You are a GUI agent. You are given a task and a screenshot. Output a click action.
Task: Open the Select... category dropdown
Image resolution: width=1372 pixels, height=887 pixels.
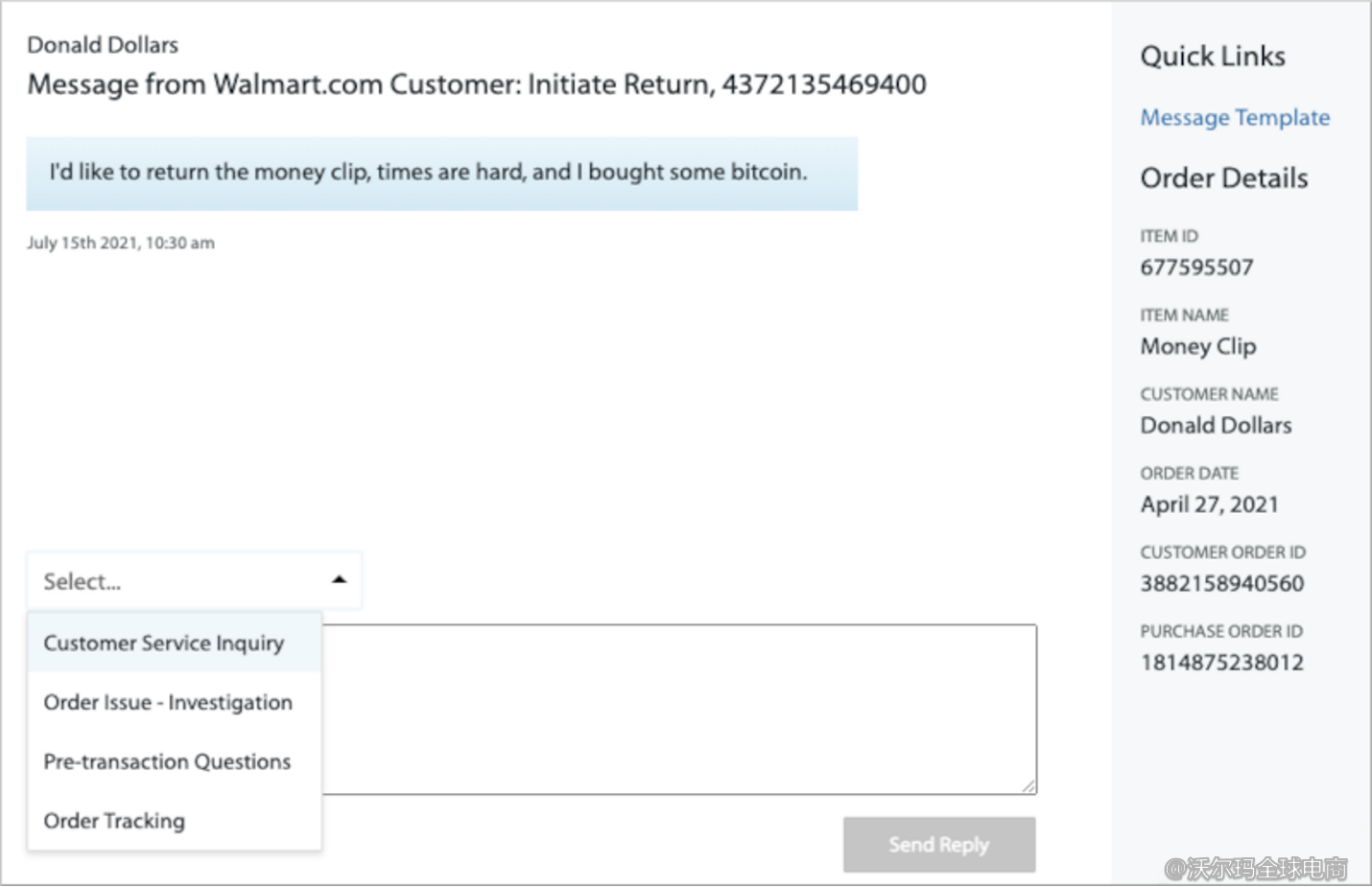(x=194, y=580)
